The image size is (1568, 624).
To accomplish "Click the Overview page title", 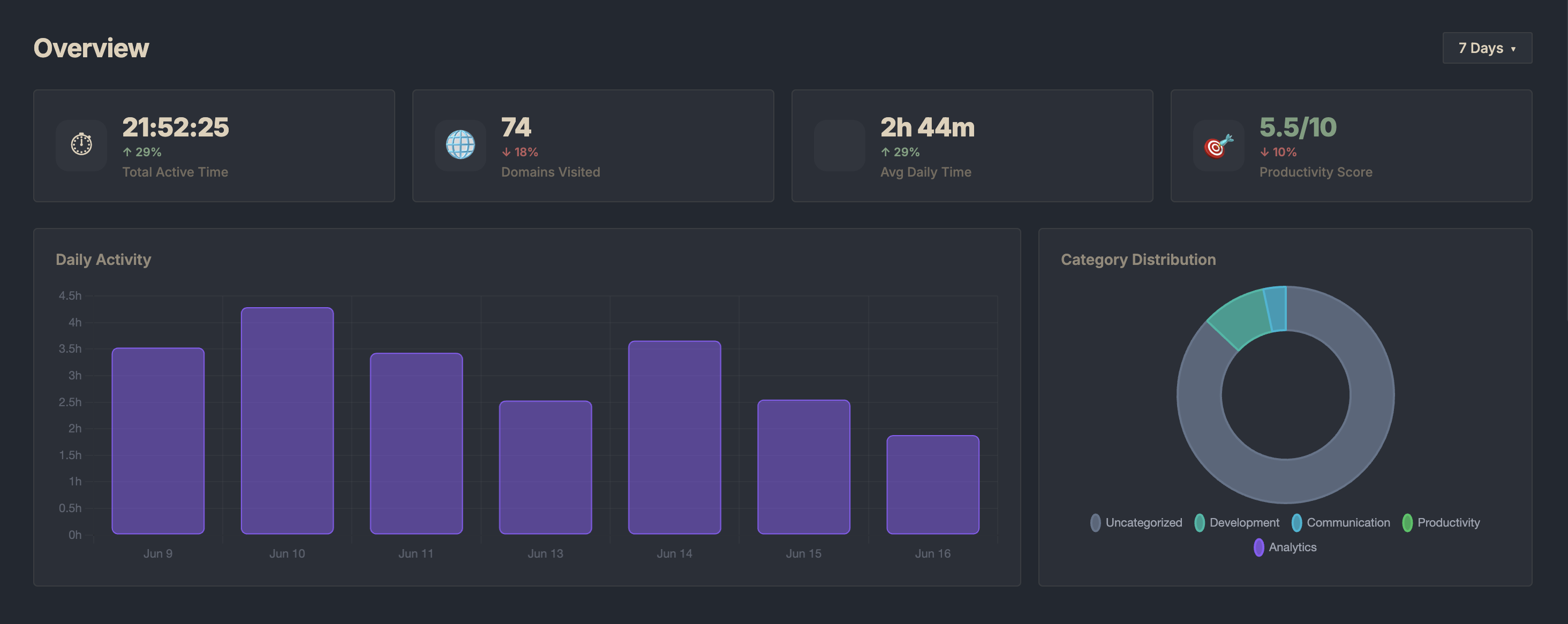I will (x=91, y=48).
